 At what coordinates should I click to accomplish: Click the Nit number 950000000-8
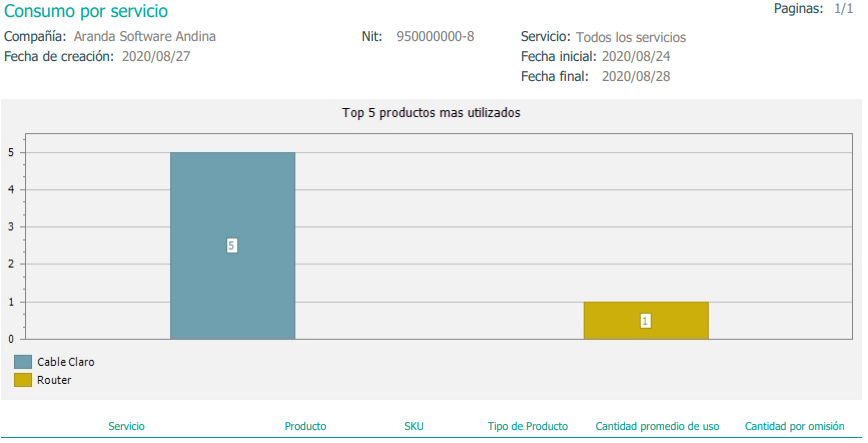(435, 37)
